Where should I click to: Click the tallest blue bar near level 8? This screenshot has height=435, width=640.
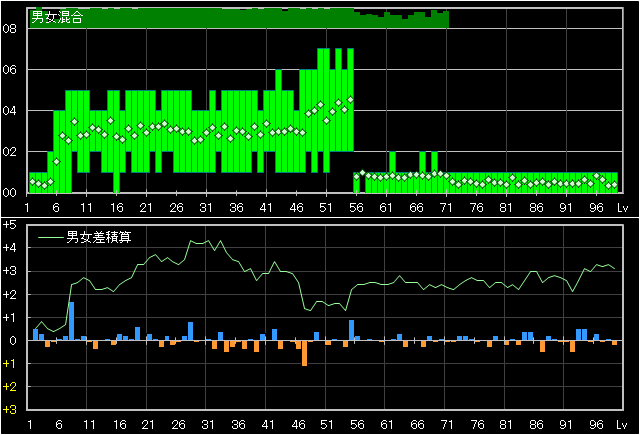pyautogui.click(x=71, y=321)
